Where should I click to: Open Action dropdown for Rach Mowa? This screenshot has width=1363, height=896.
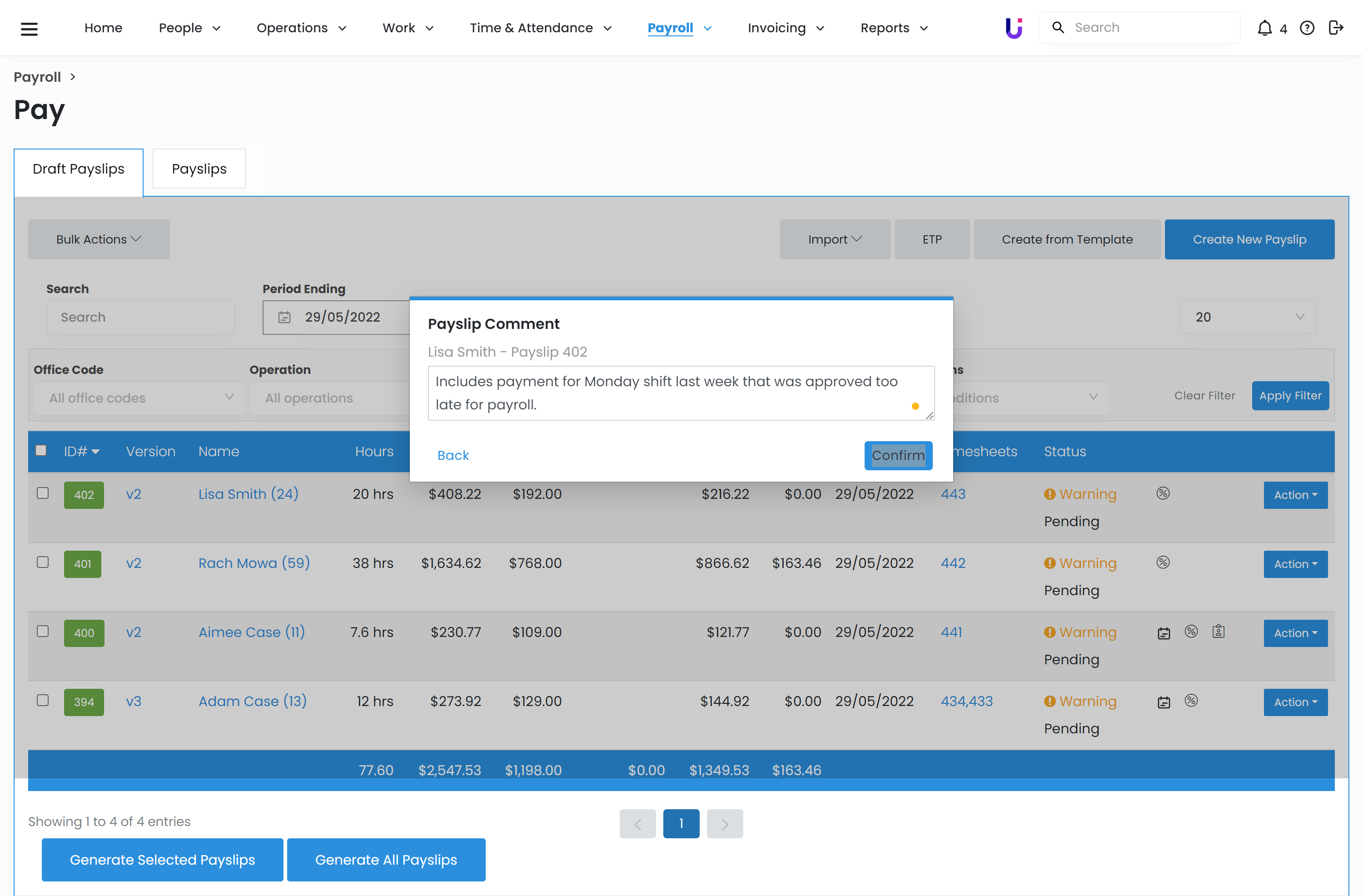1295,564
